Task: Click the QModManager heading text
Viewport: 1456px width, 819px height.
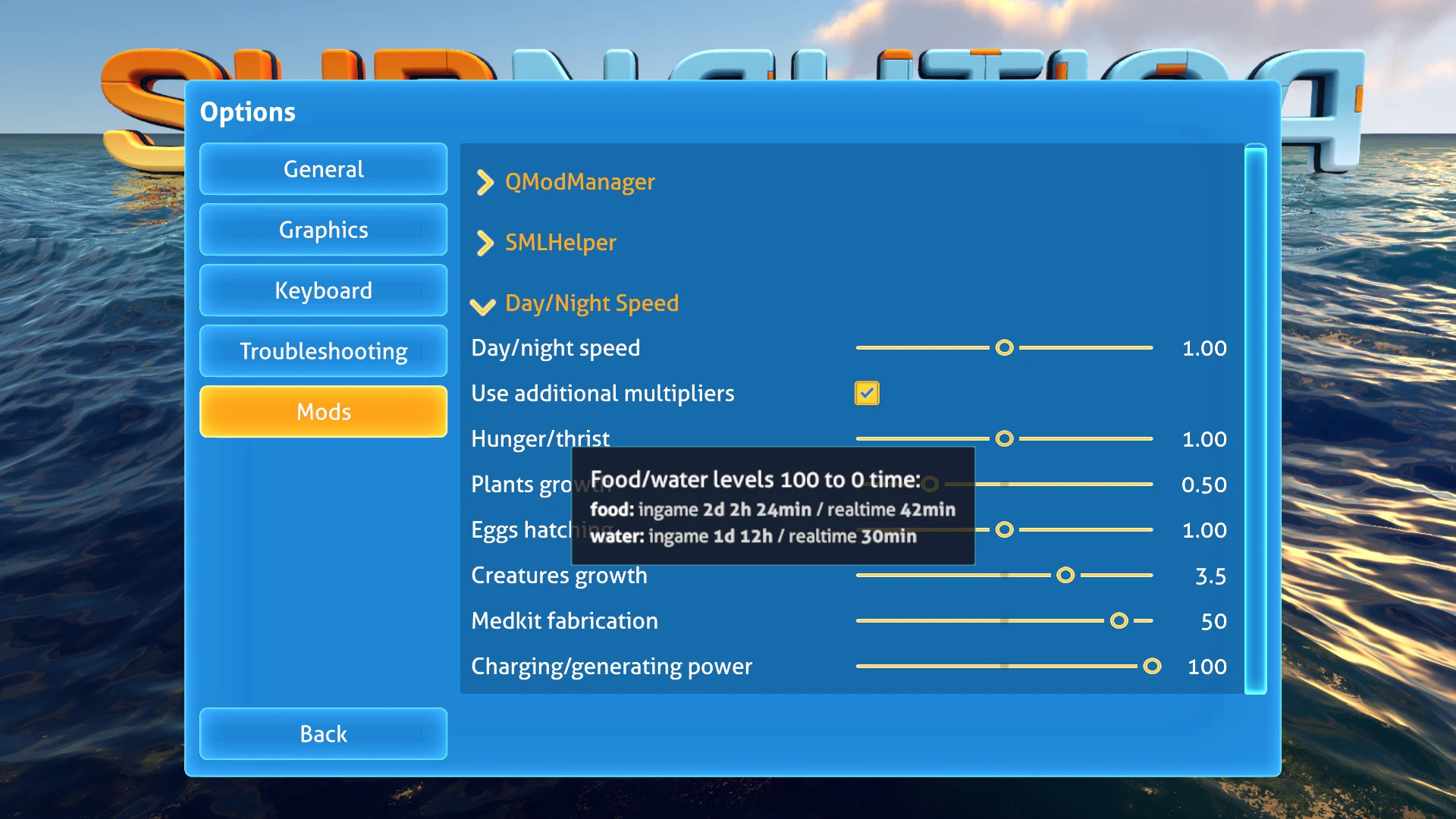Action: click(x=579, y=182)
